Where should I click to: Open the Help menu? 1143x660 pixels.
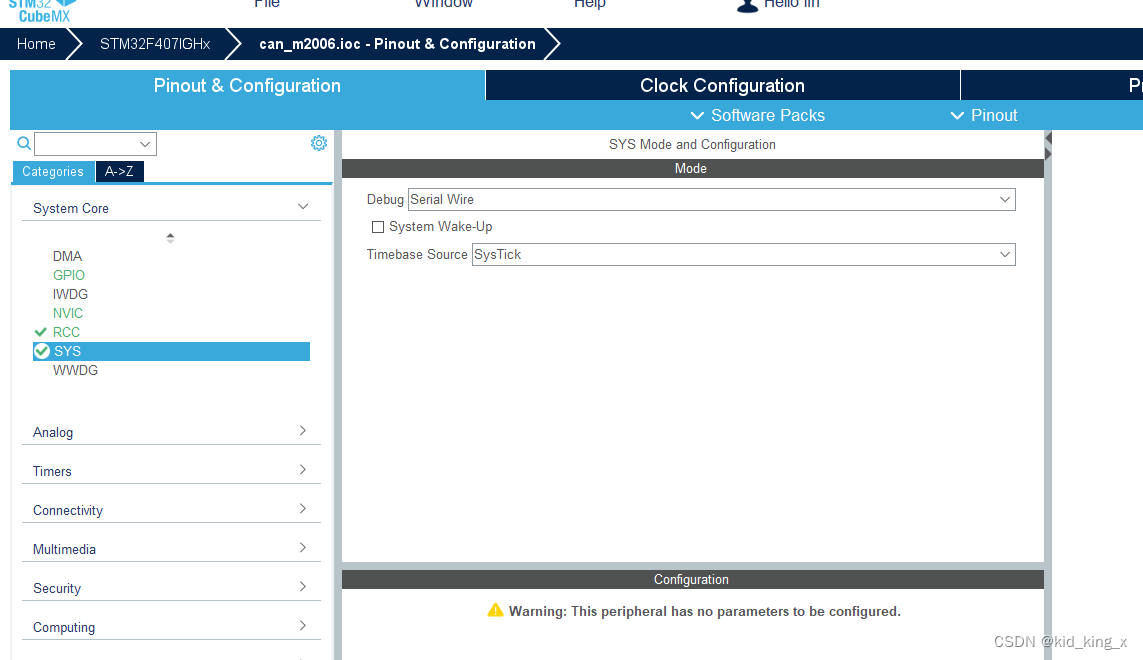(x=590, y=4)
